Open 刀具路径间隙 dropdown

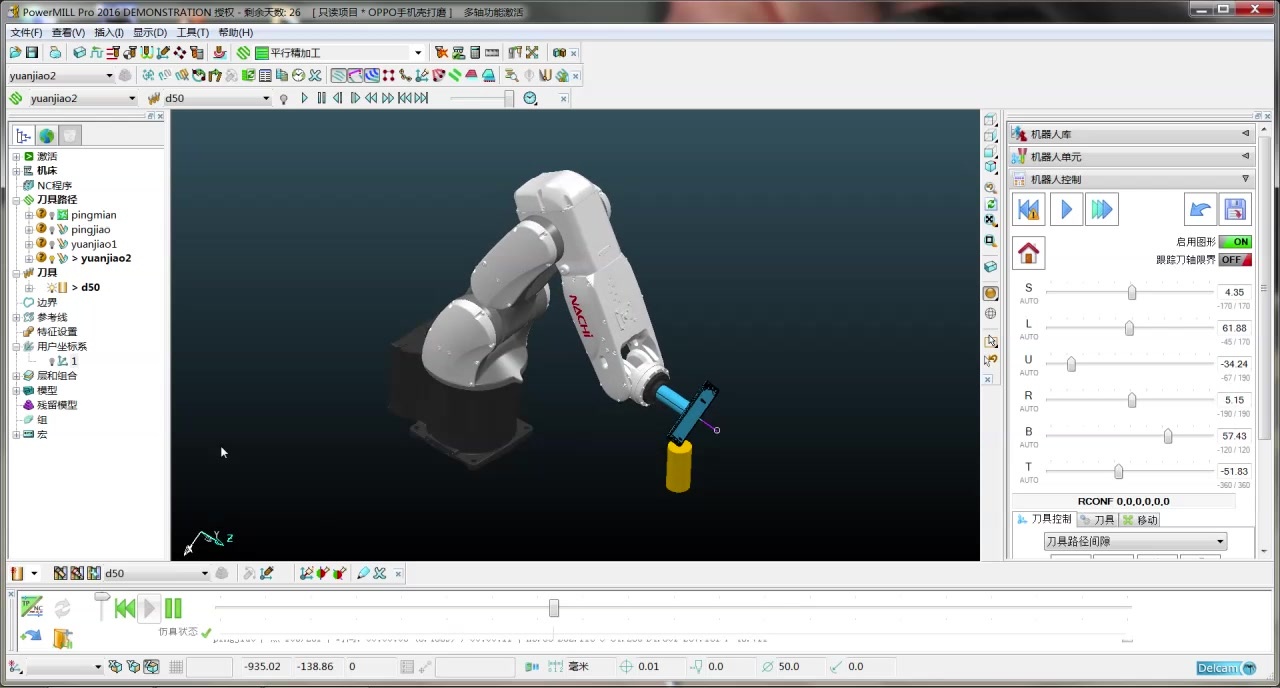[x=1135, y=541]
